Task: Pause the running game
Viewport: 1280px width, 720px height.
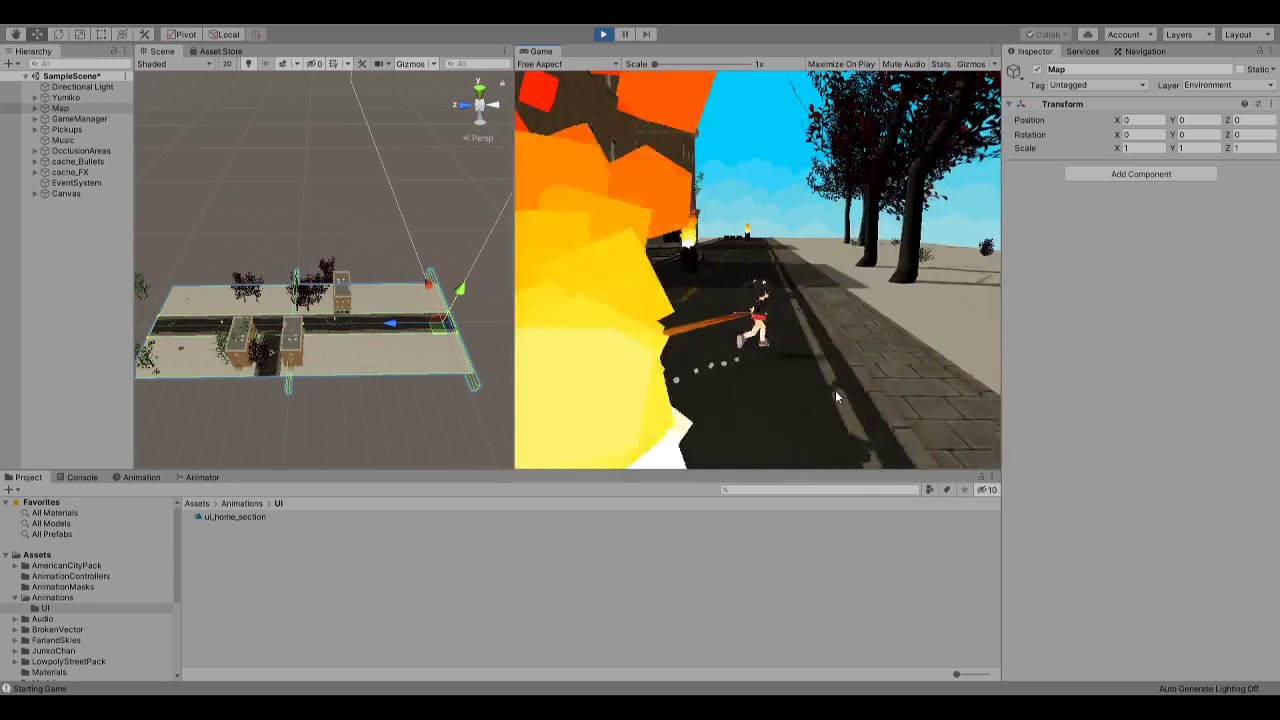Action: [x=625, y=34]
